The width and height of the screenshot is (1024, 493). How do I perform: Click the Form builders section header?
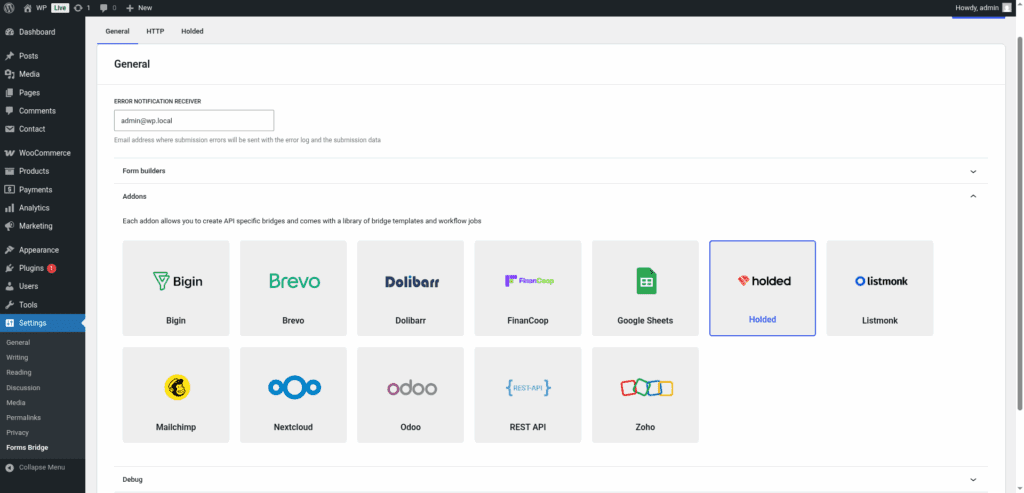pos(551,171)
